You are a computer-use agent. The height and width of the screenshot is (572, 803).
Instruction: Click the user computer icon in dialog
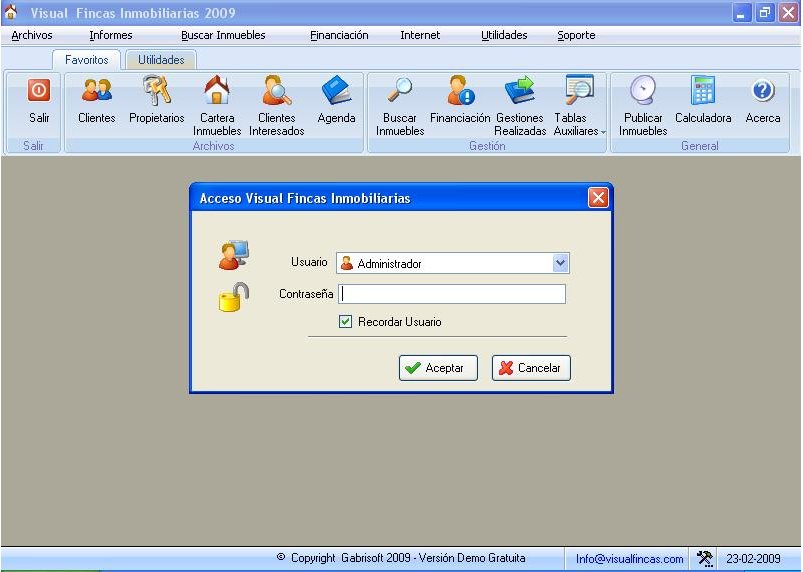coord(234,255)
